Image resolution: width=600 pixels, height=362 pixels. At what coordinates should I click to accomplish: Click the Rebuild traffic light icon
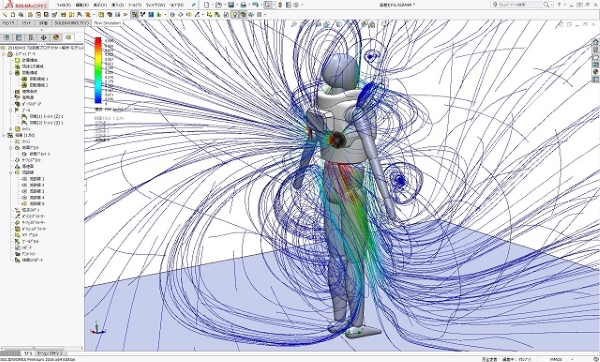(x=280, y=5)
